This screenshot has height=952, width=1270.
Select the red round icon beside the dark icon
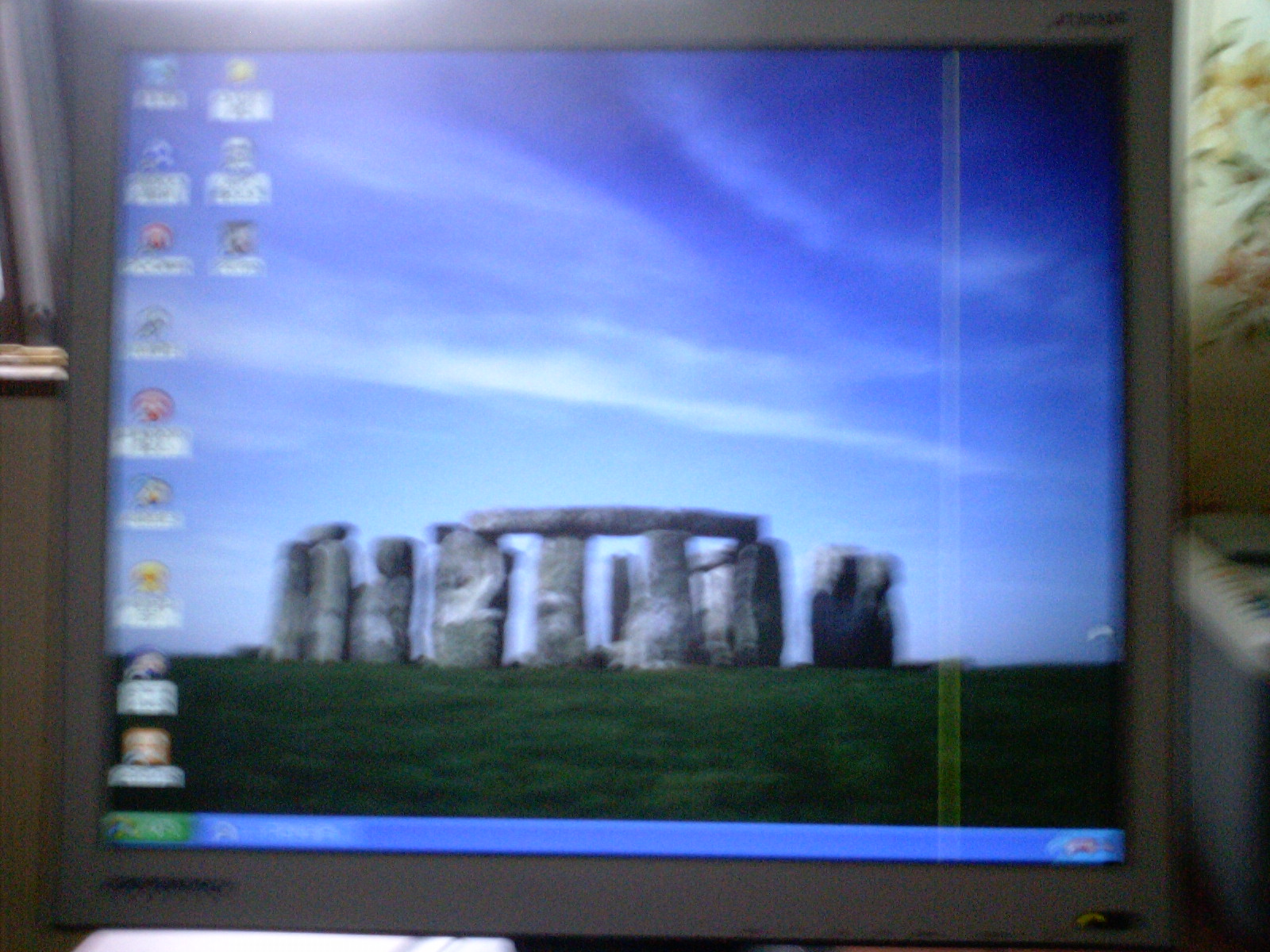point(156,250)
